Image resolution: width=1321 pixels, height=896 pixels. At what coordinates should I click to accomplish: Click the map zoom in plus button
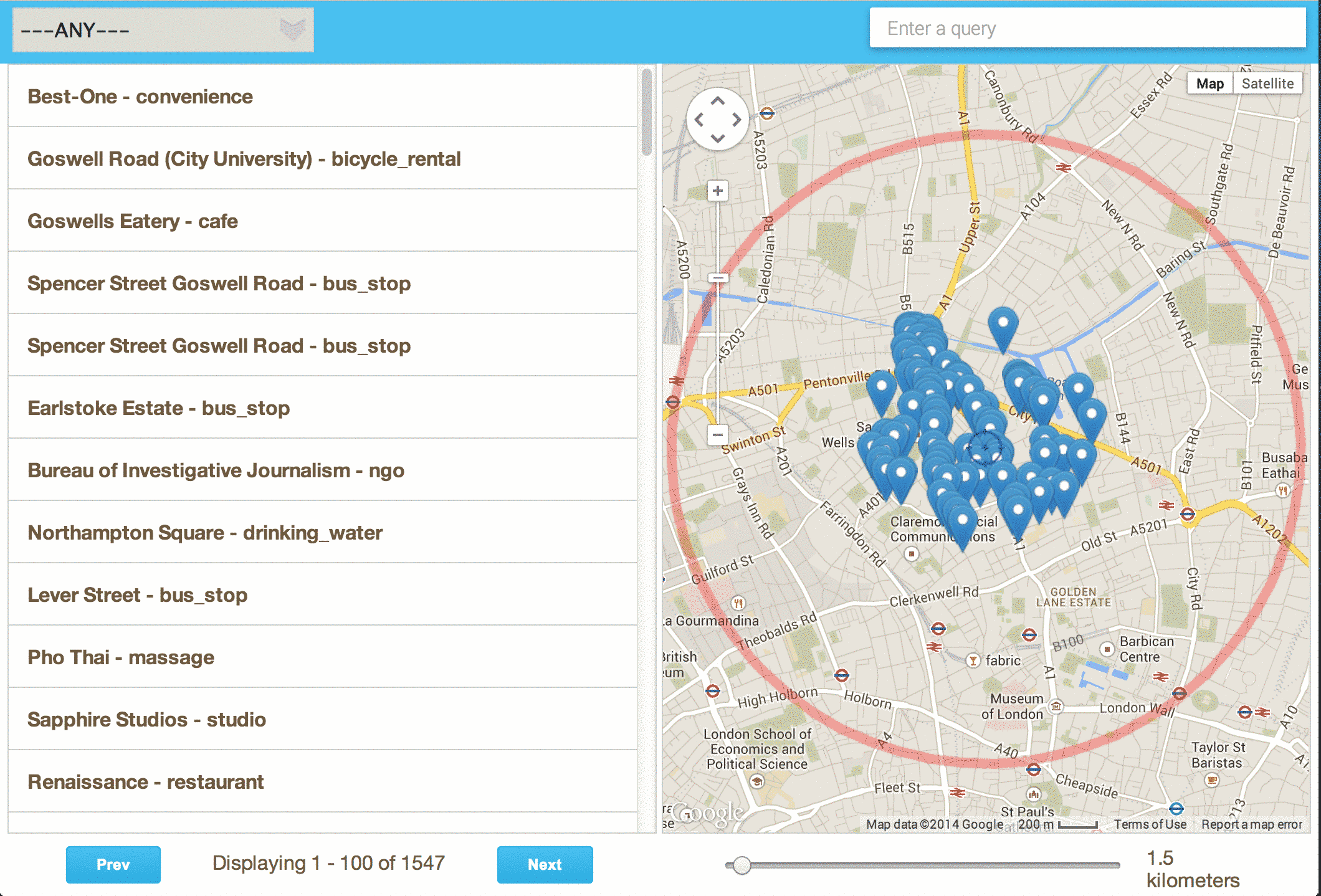[718, 191]
